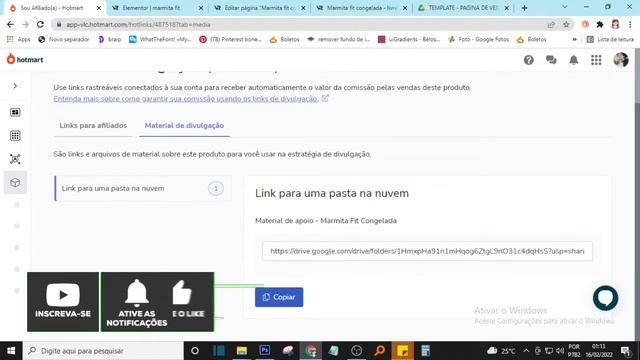Switch to Links para afiliados tab
This screenshot has width=640, height=360.
click(93, 126)
